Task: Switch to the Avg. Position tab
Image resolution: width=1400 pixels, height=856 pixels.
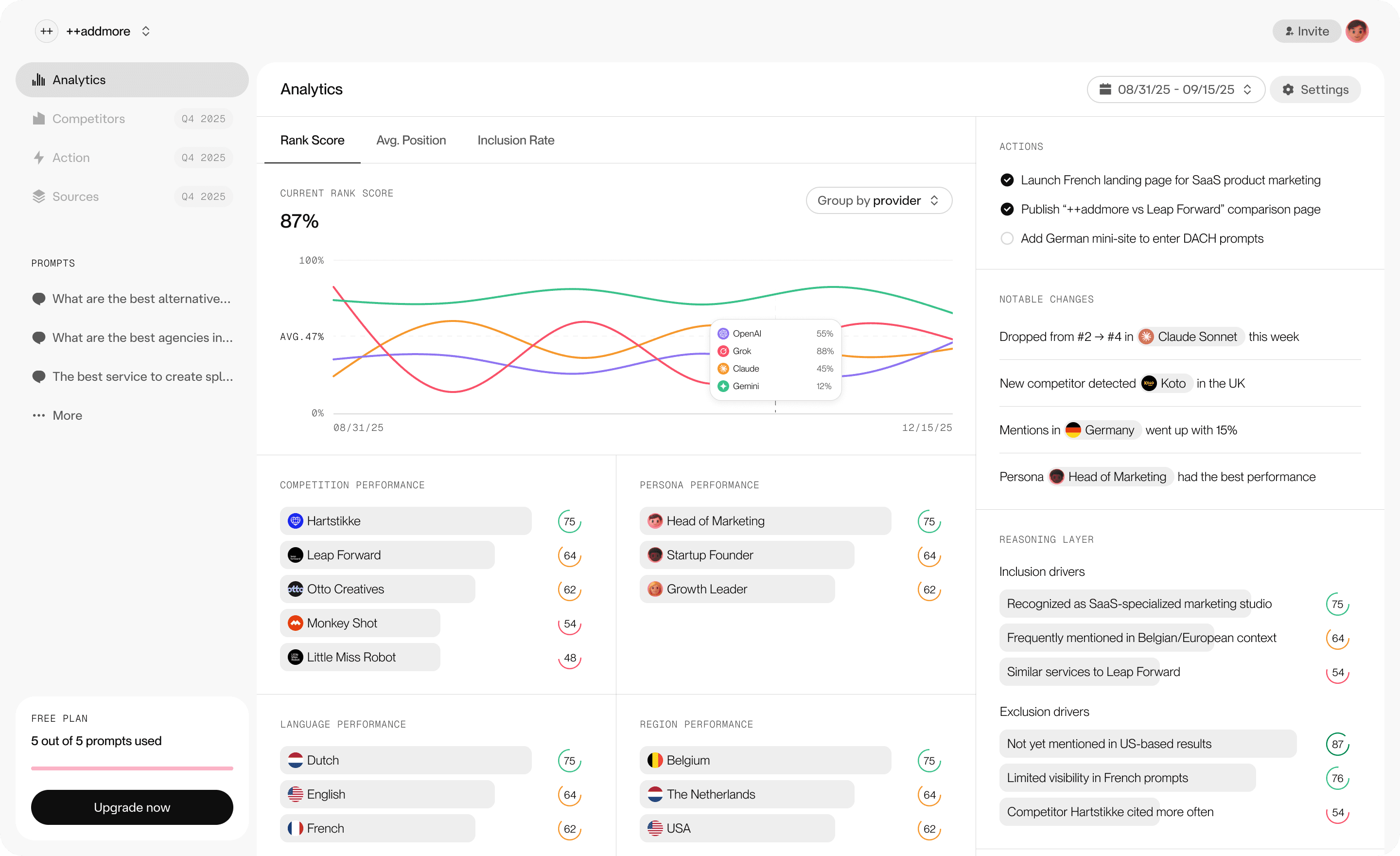Action: pyautogui.click(x=411, y=141)
